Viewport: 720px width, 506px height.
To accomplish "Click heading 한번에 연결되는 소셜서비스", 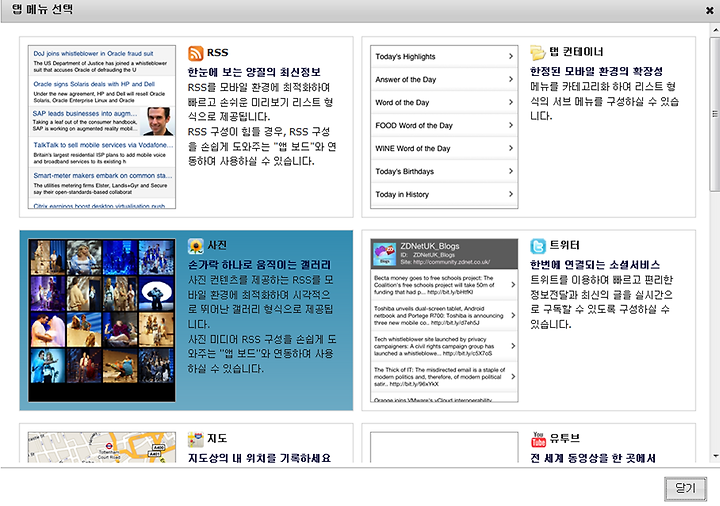I will 595,265.
